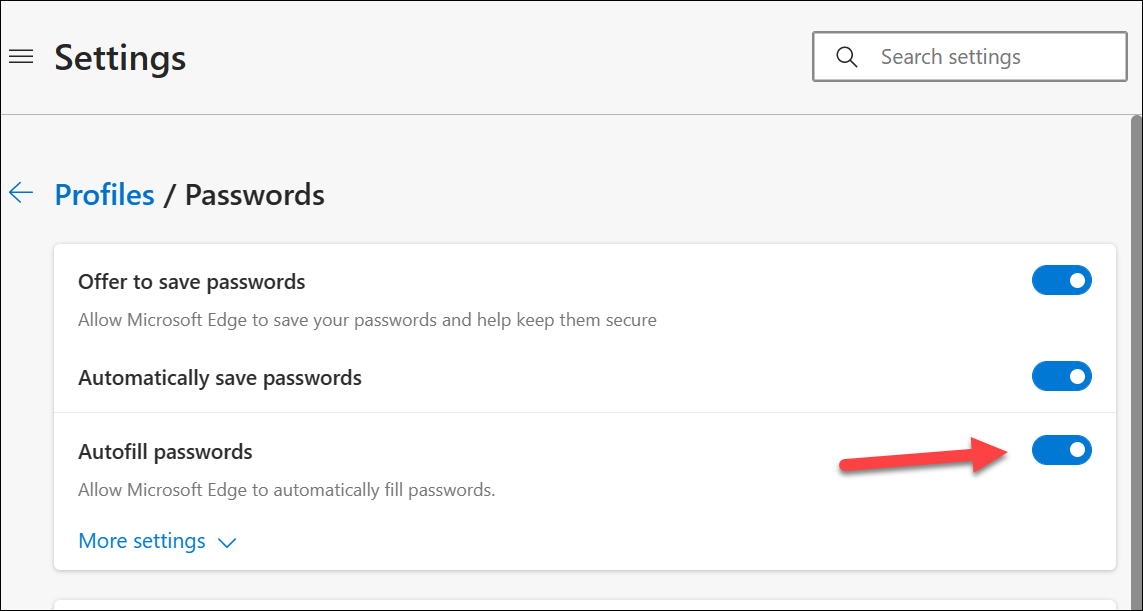Screen dimensions: 1143x611
Task: Click the Passwords breadcrumb title
Action: [x=255, y=194]
